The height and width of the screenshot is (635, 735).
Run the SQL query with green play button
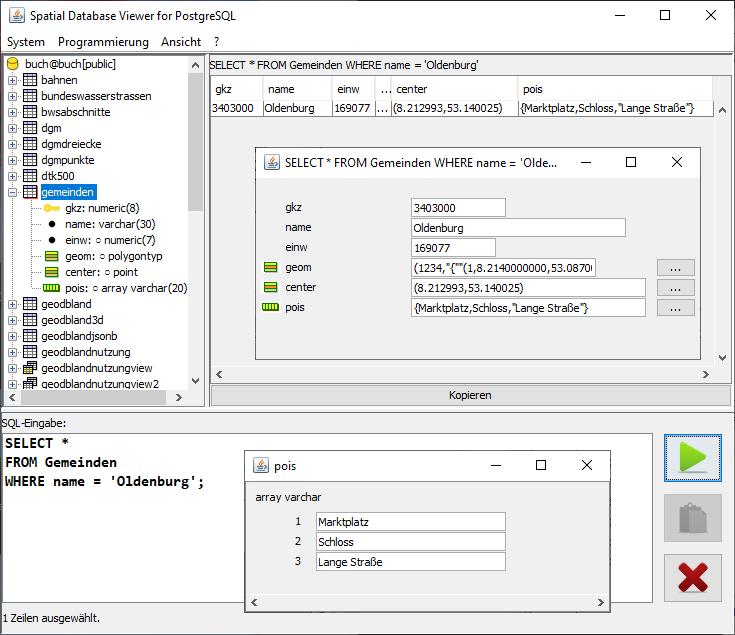point(693,458)
